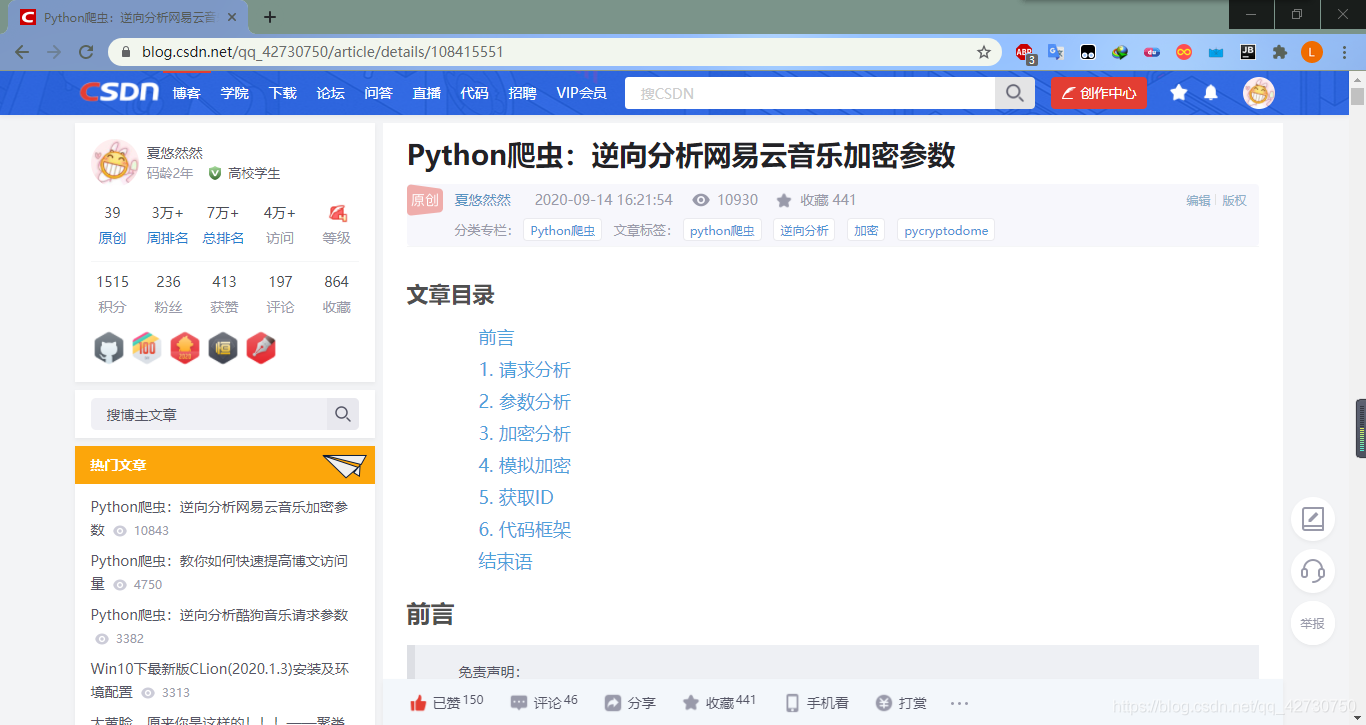Screen dimensions: 1366x725
Task: Open the pycryptodome article tag
Action: pyautogui.click(x=946, y=231)
